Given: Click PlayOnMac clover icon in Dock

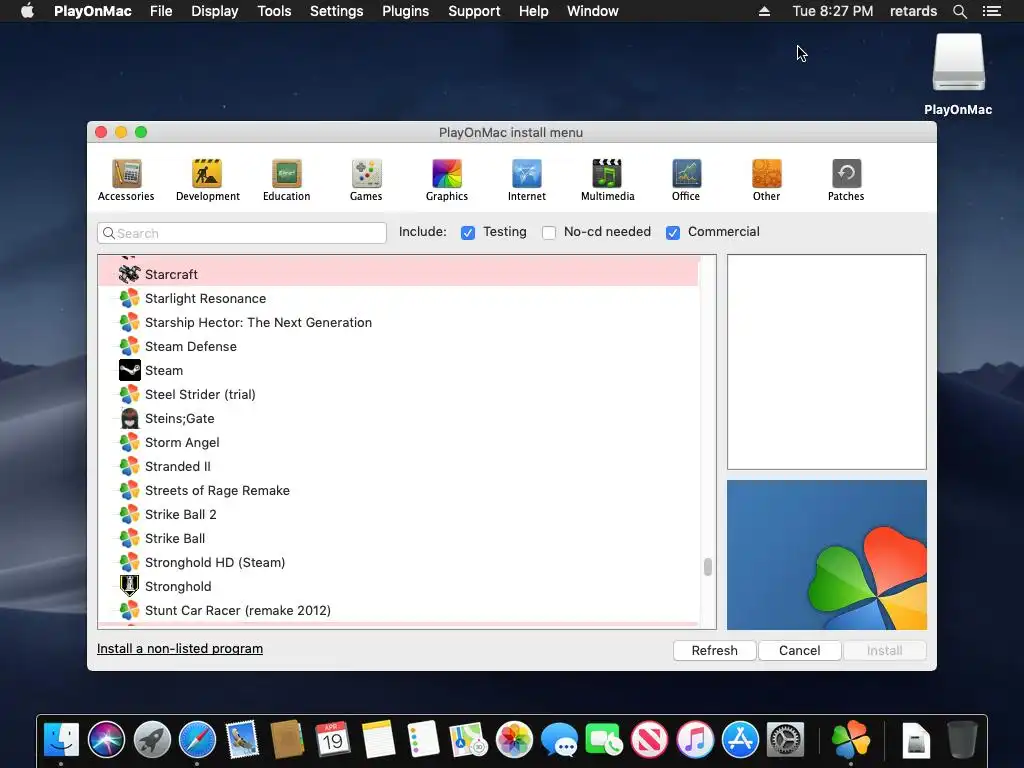Looking at the screenshot, I should click(x=850, y=740).
